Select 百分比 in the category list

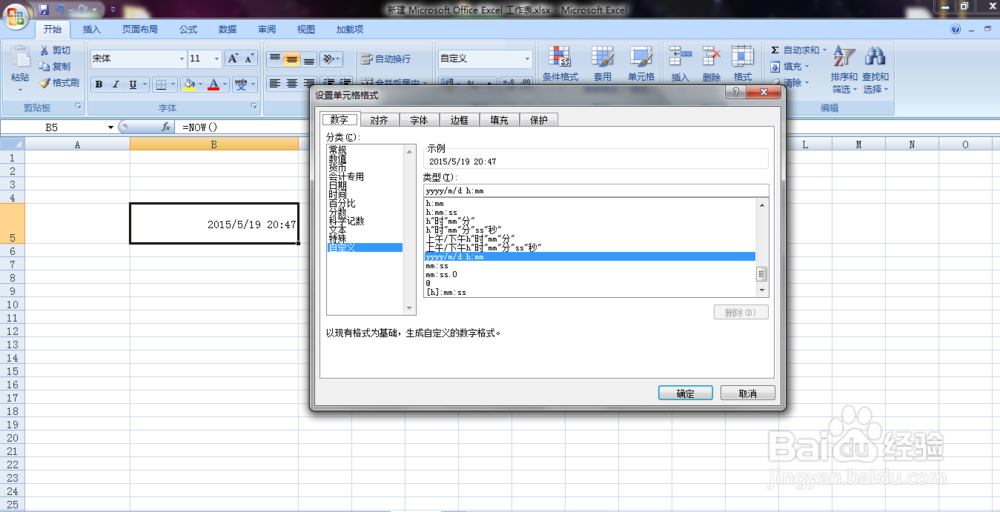[x=342, y=203]
